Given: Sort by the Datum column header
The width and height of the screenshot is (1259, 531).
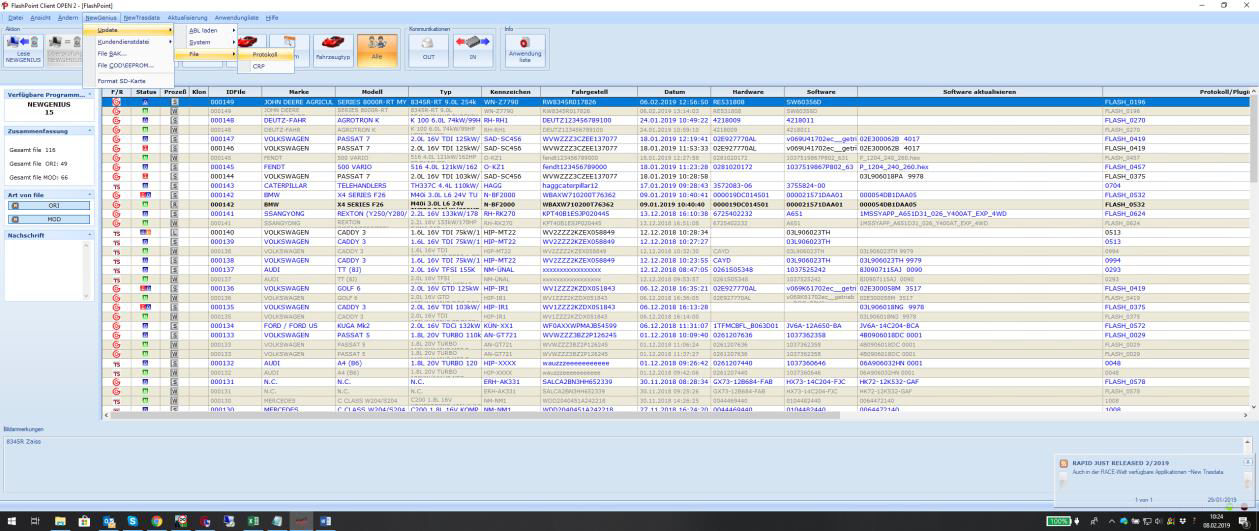Looking at the screenshot, I should coord(674,91).
